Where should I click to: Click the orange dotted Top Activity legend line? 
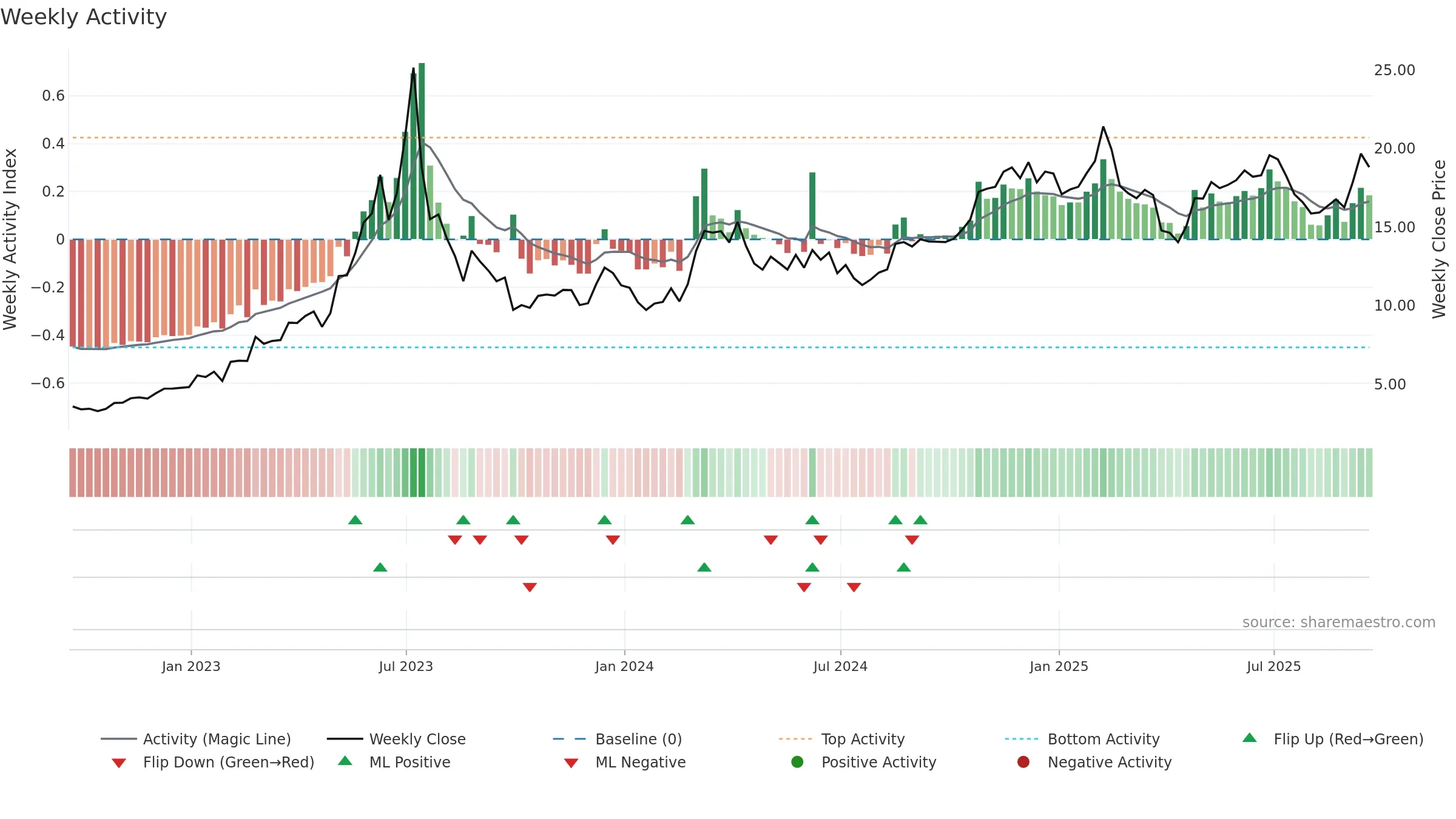[x=795, y=739]
